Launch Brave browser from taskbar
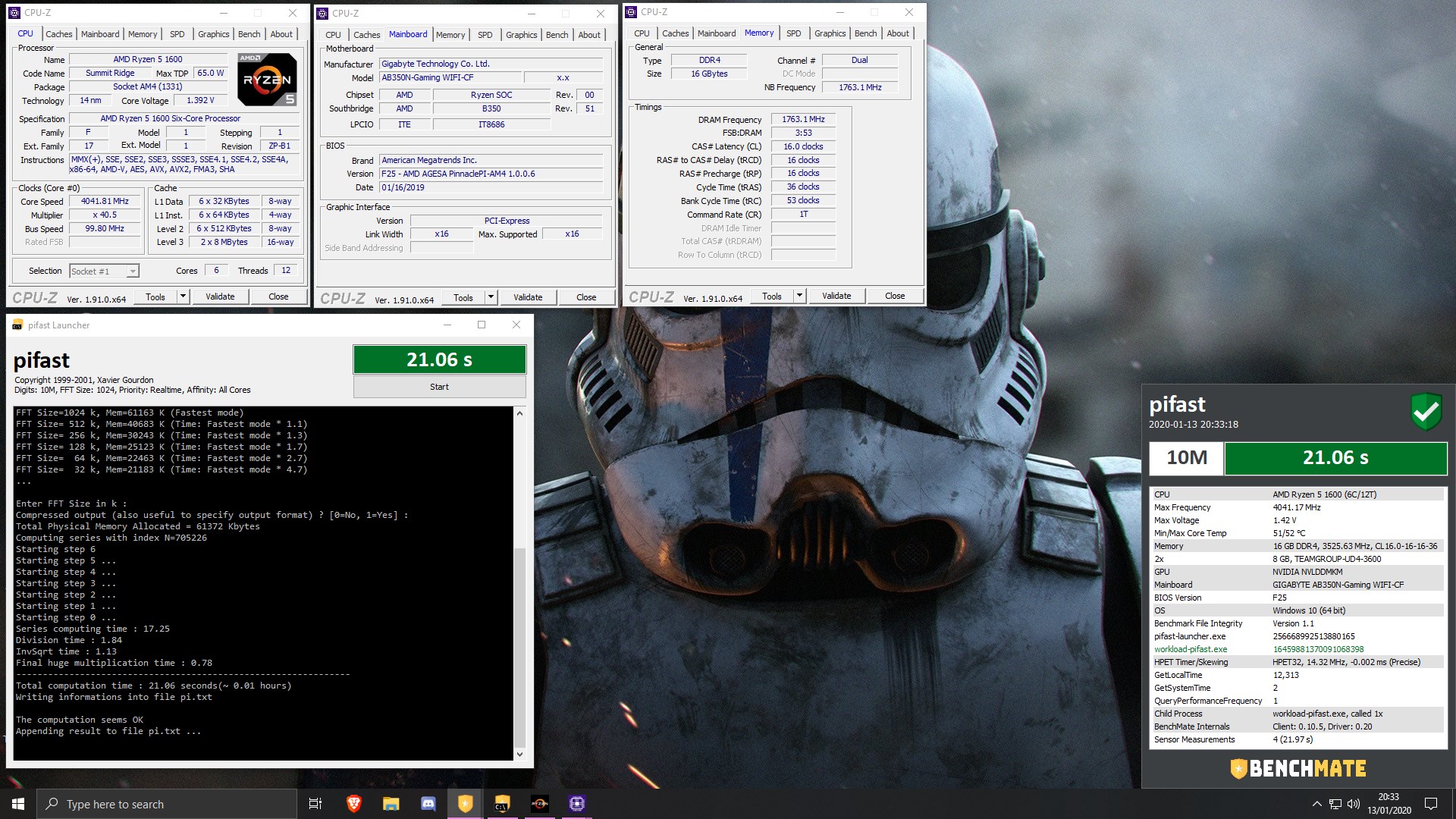Viewport: 1456px width, 819px height. 353,804
